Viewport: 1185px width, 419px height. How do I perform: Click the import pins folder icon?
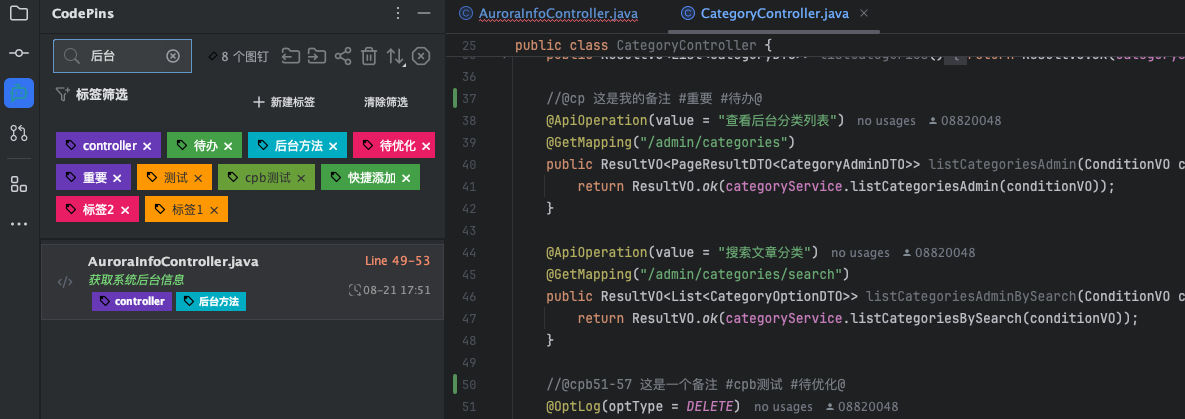point(289,56)
